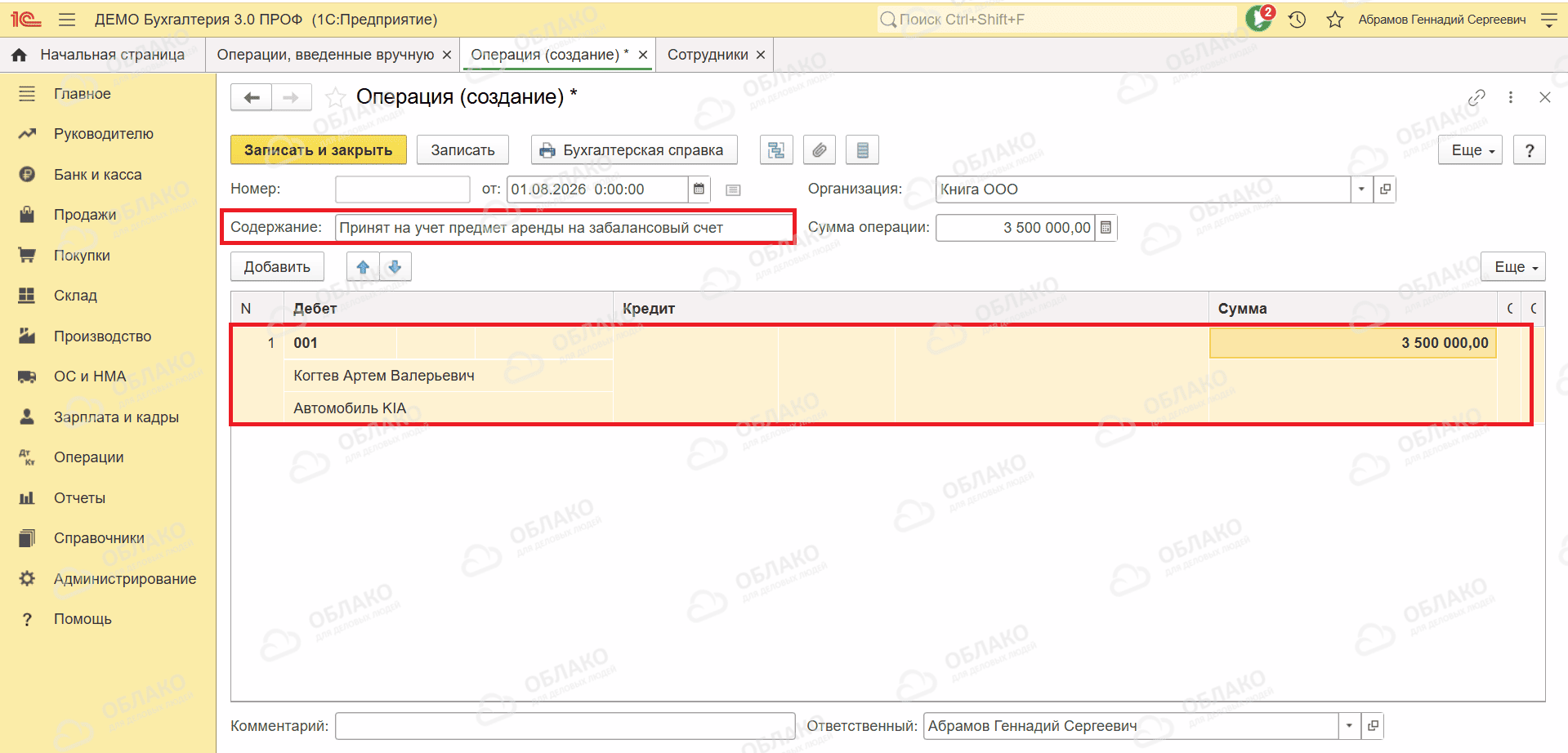Open the Продажи section
Viewport: 1568px width, 753px height.
[108, 215]
